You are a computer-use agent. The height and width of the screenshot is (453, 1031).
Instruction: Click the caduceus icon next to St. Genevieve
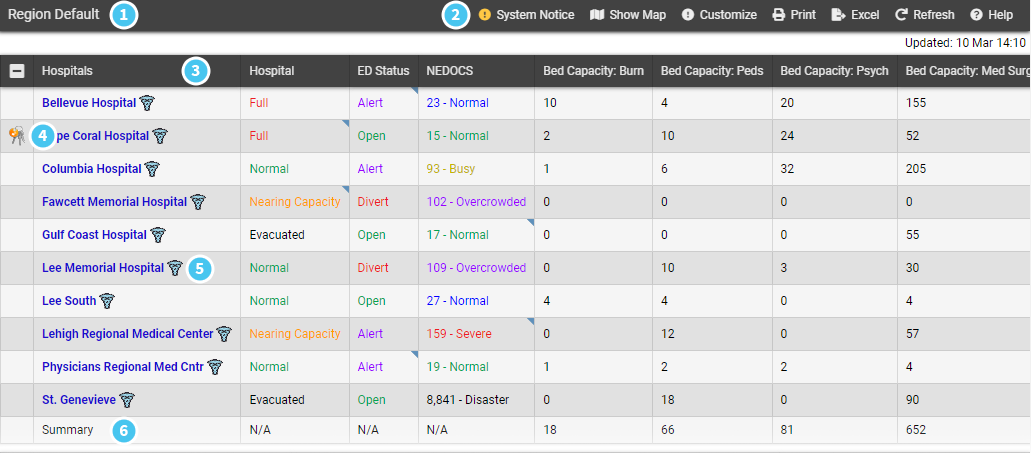[127, 400]
